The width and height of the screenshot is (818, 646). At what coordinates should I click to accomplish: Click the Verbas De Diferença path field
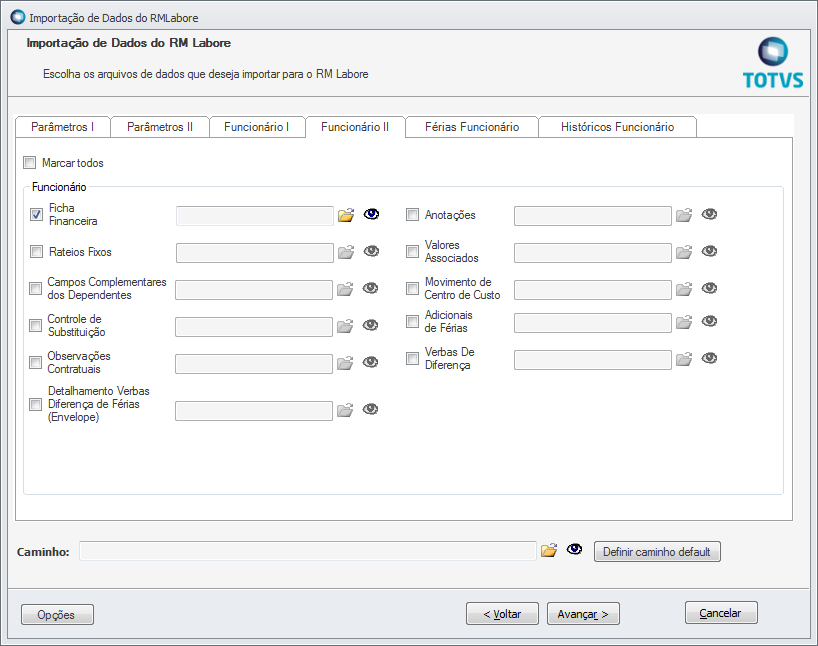click(x=593, y=360)
